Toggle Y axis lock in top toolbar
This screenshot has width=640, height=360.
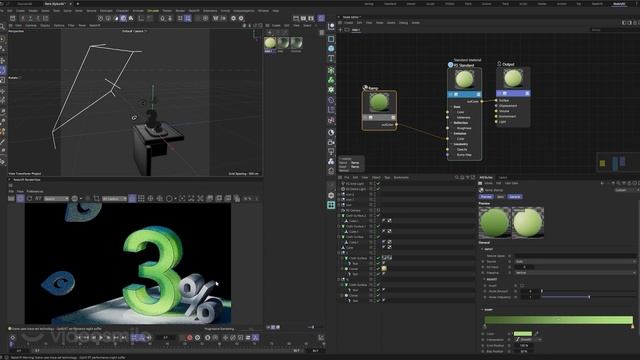tap(30, 18)
